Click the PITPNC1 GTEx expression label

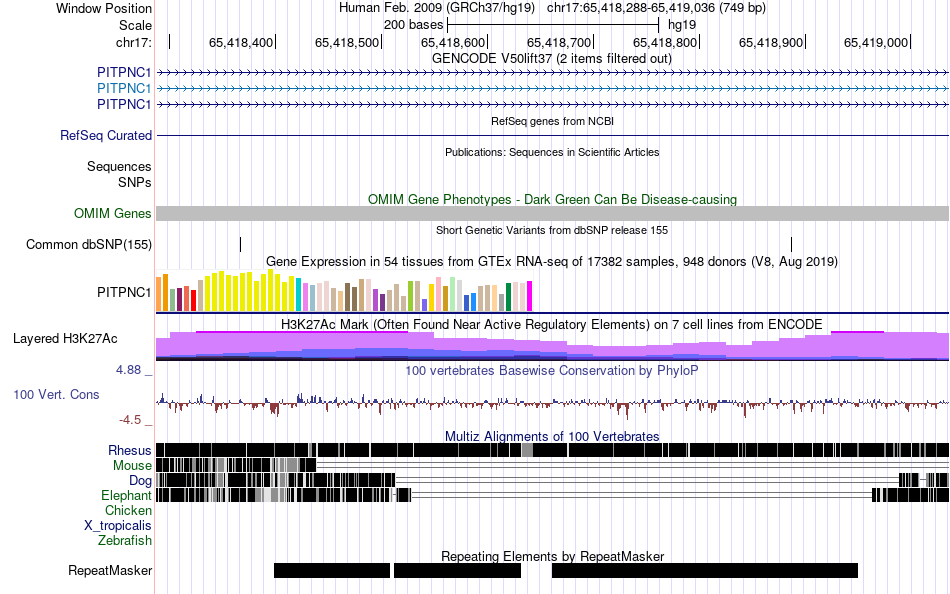[x=124, y=292]
